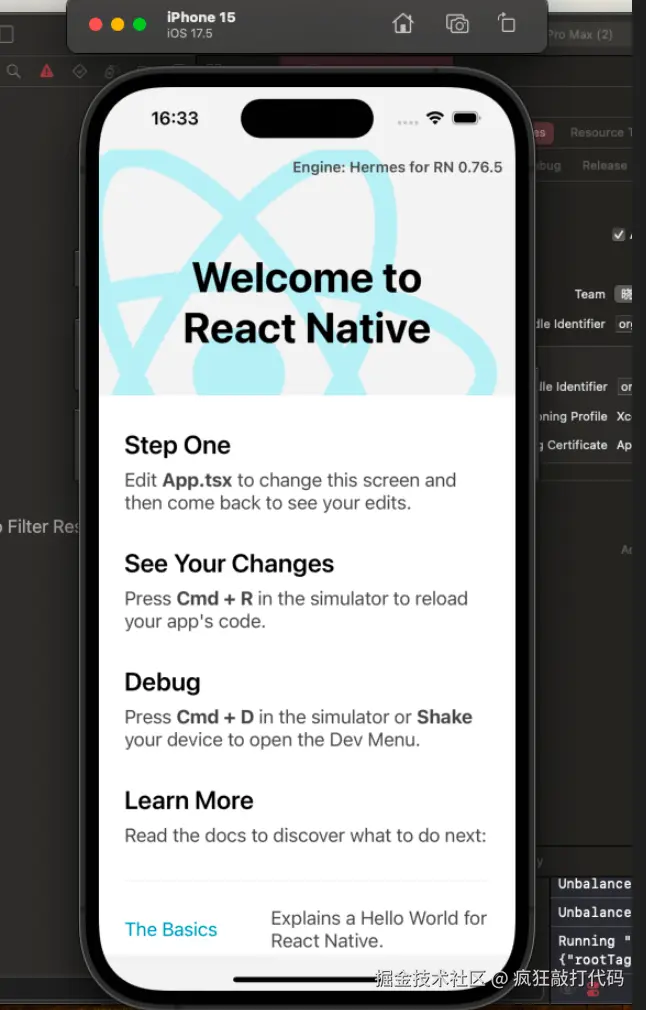Image resolution: width=646 pixels, height=1010 pixels.
Task: Click Bundle Identifier field just under Team
Action: point(625,324)
